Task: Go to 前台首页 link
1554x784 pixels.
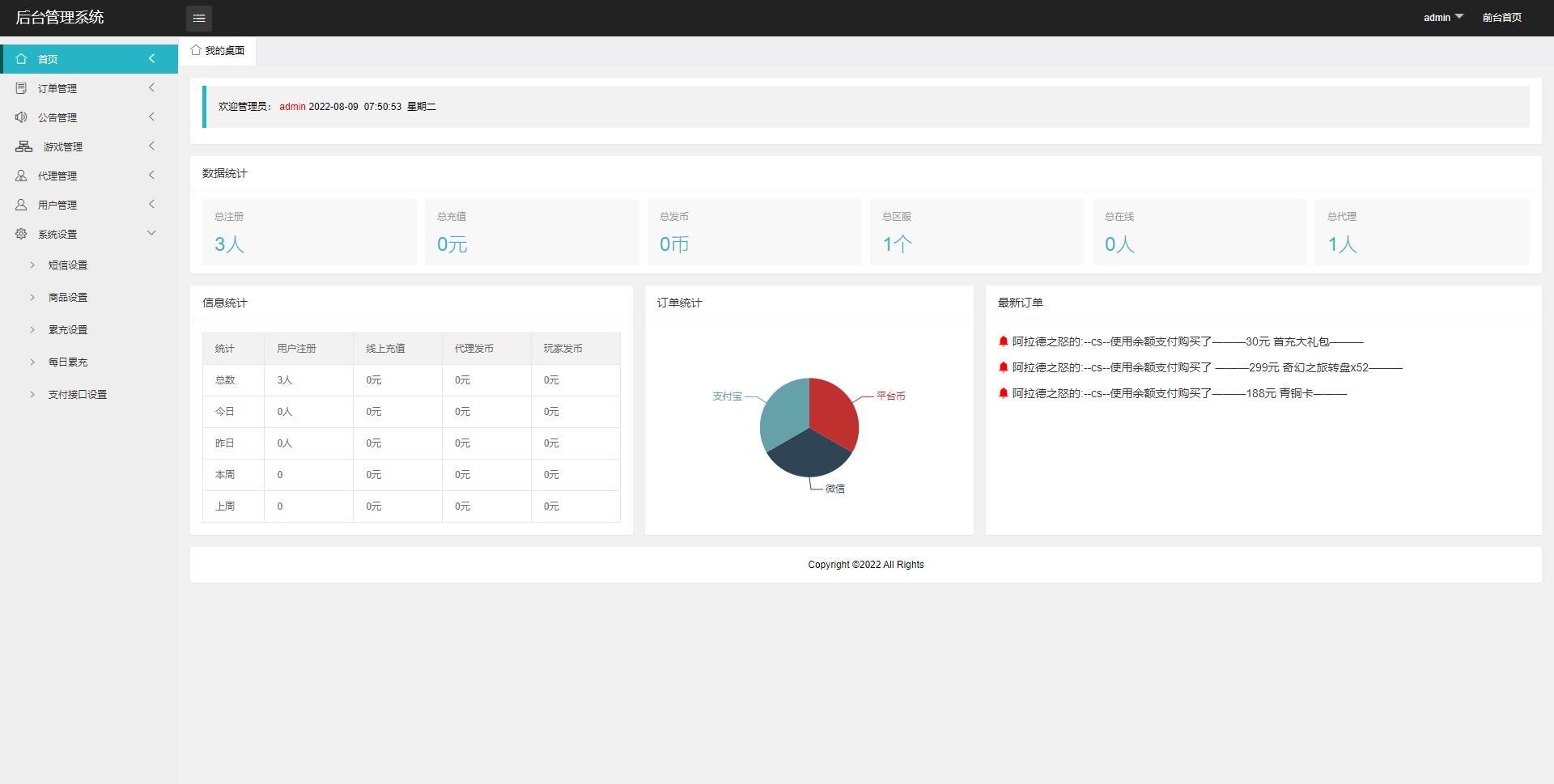Action: tap(1501, 17)
